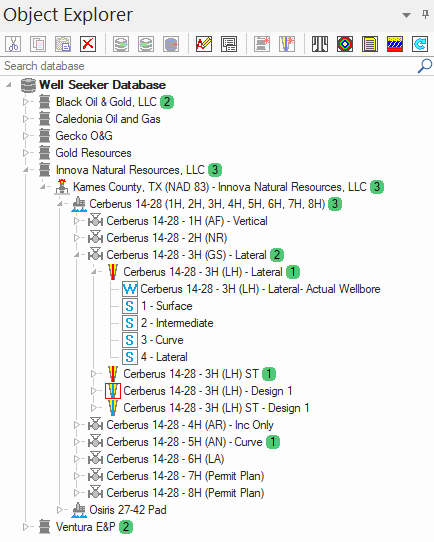Click the first green-arrow database icon
The image size is (434, 542).
click(121, 44)
